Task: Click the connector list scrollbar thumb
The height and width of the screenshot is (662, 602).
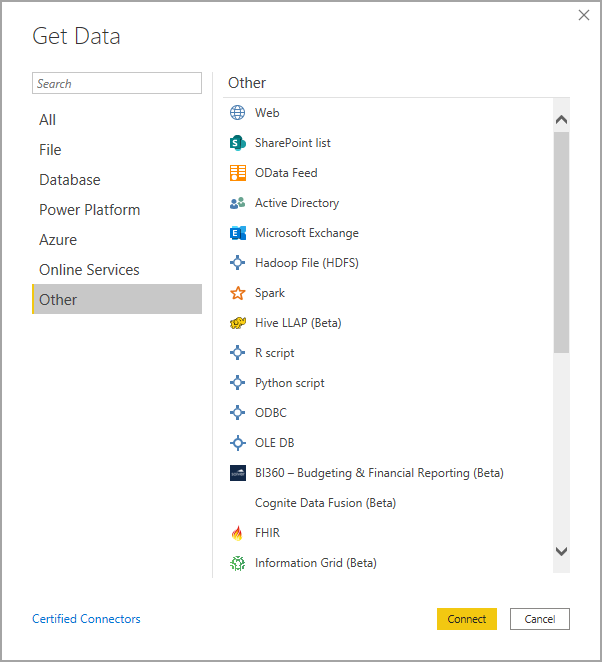Action: tap(561, 240)
